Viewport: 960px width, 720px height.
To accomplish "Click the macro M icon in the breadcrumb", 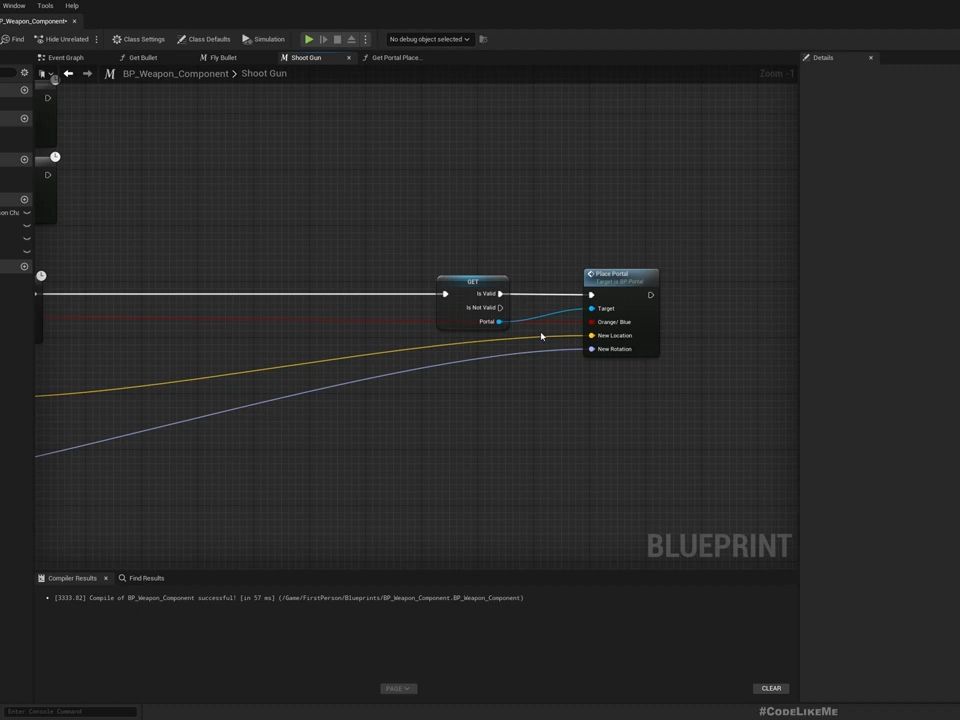I will 110,74.
